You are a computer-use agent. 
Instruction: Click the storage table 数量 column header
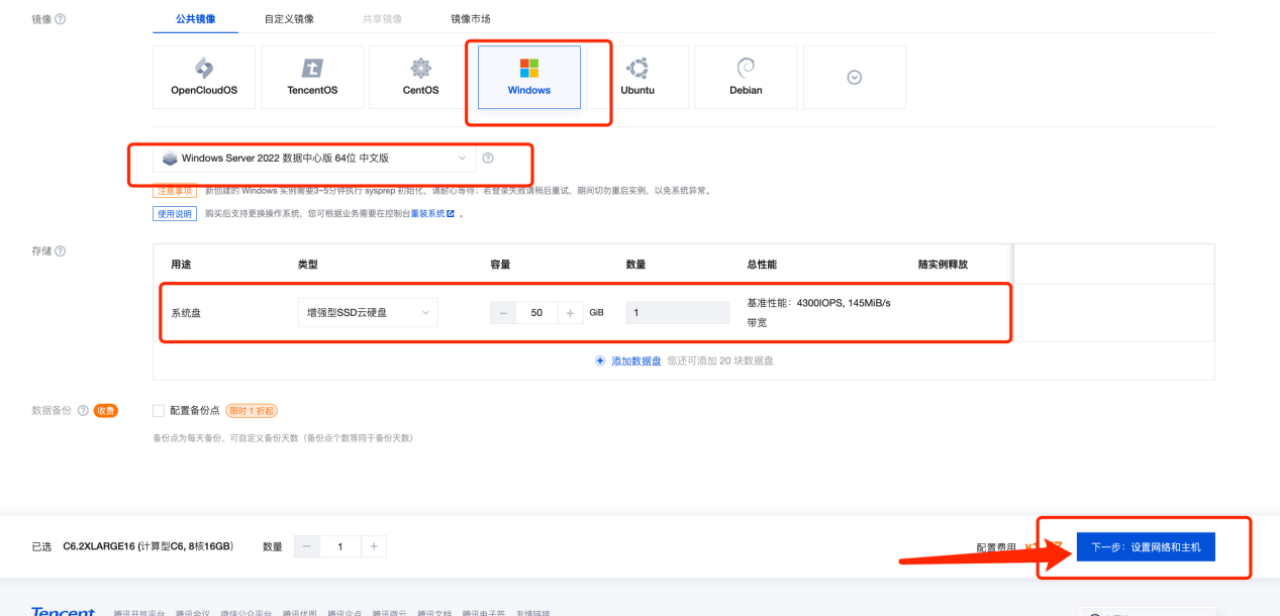point(636,265)
